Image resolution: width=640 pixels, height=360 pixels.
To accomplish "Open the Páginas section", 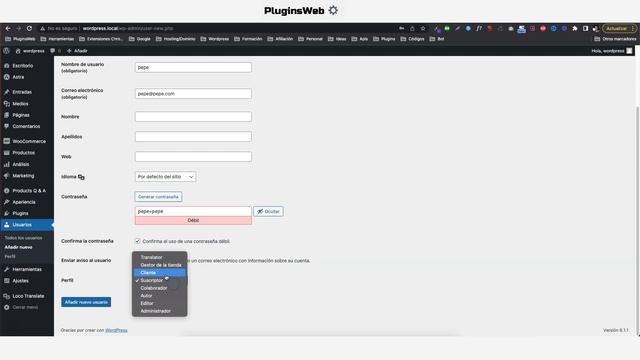I will click(21, 115).
